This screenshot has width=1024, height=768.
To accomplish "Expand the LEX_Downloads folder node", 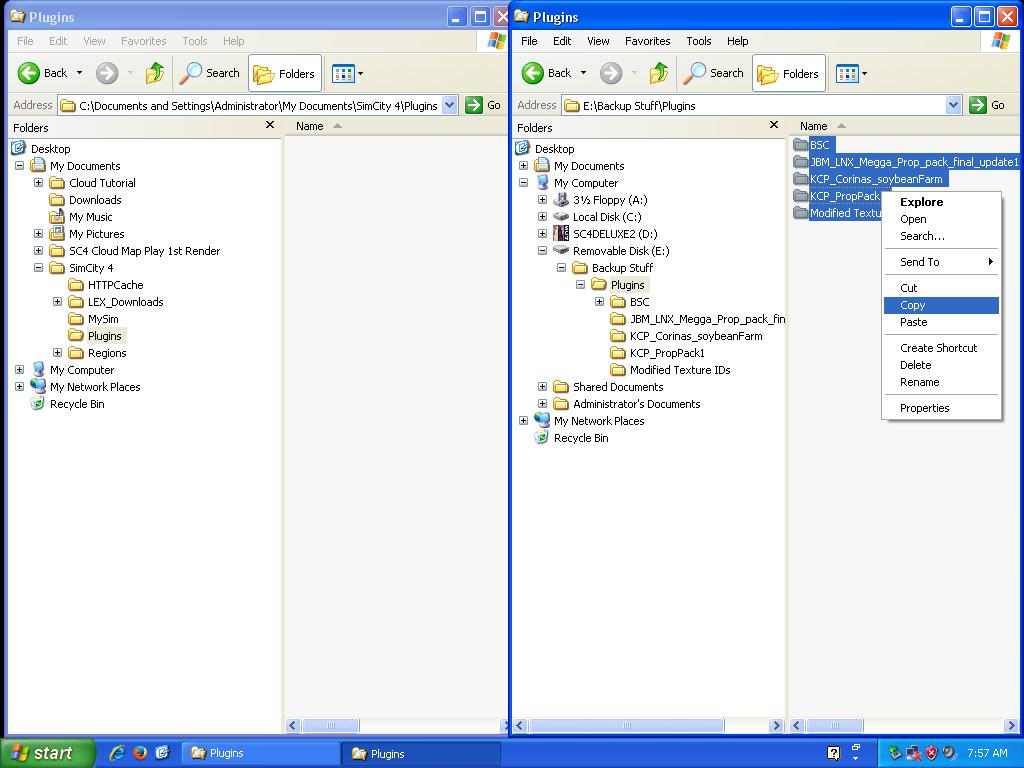I will 57,302.
